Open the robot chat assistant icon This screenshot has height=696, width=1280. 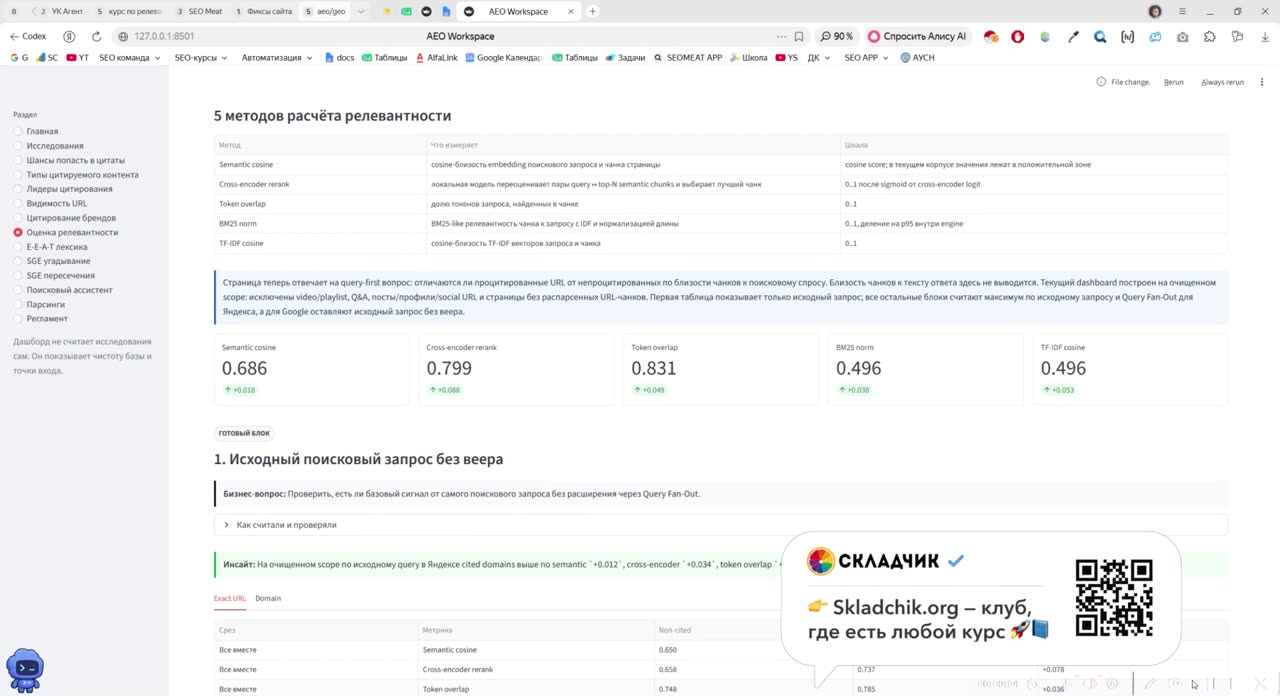(x=25, y=668)
